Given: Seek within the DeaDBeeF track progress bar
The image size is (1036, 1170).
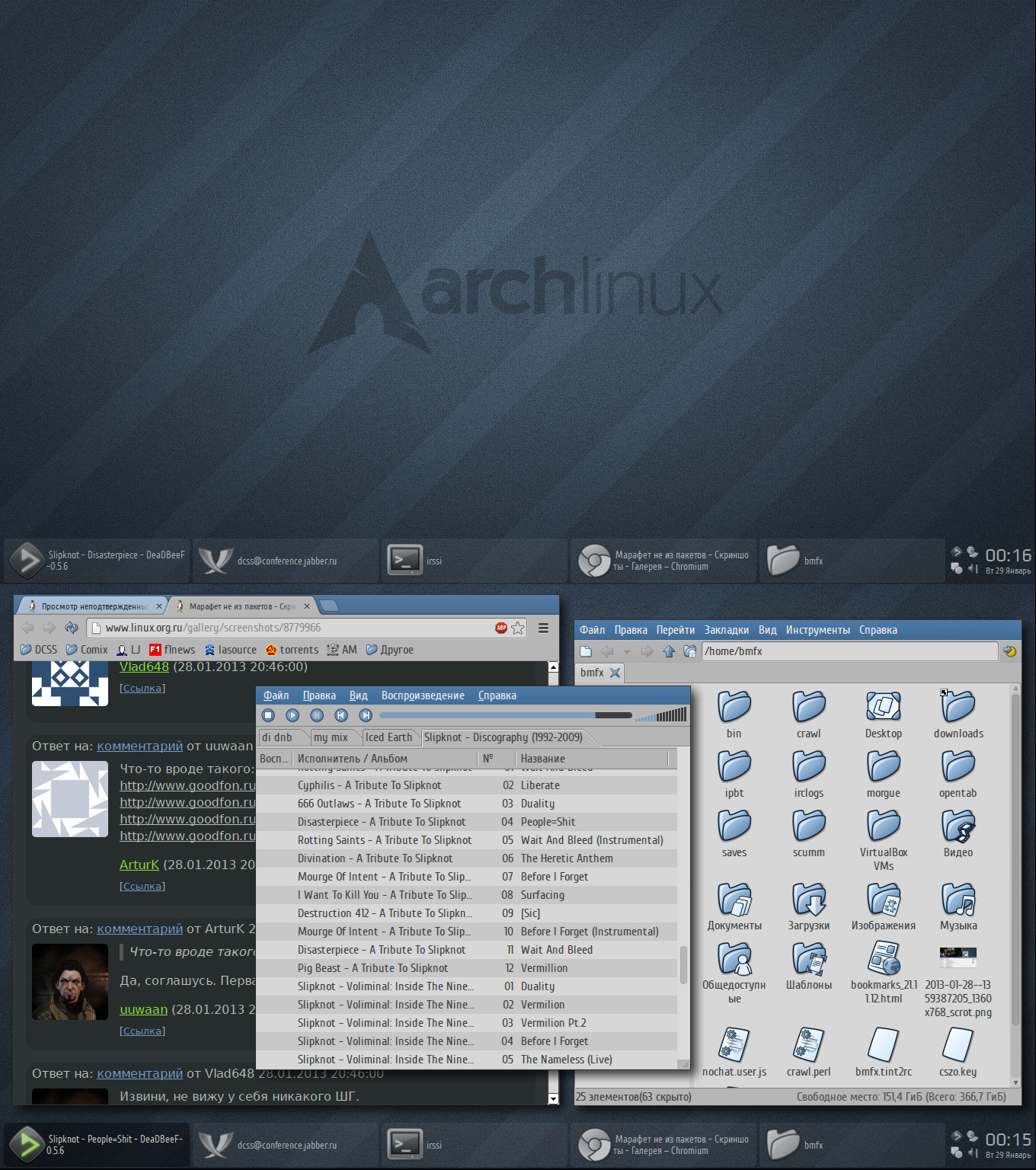Looking at the screenshot, I should point(505,715).
